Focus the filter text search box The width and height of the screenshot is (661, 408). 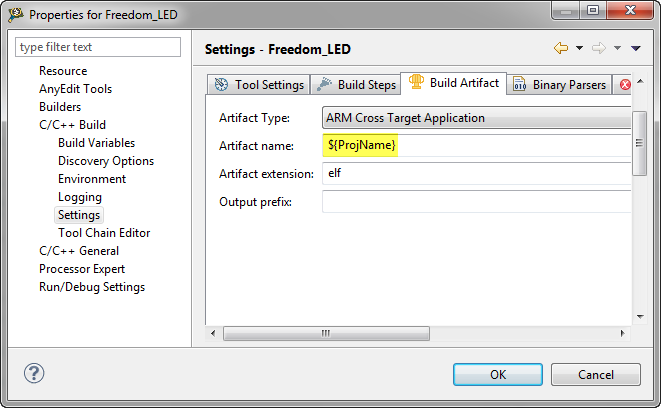point(98,47)
